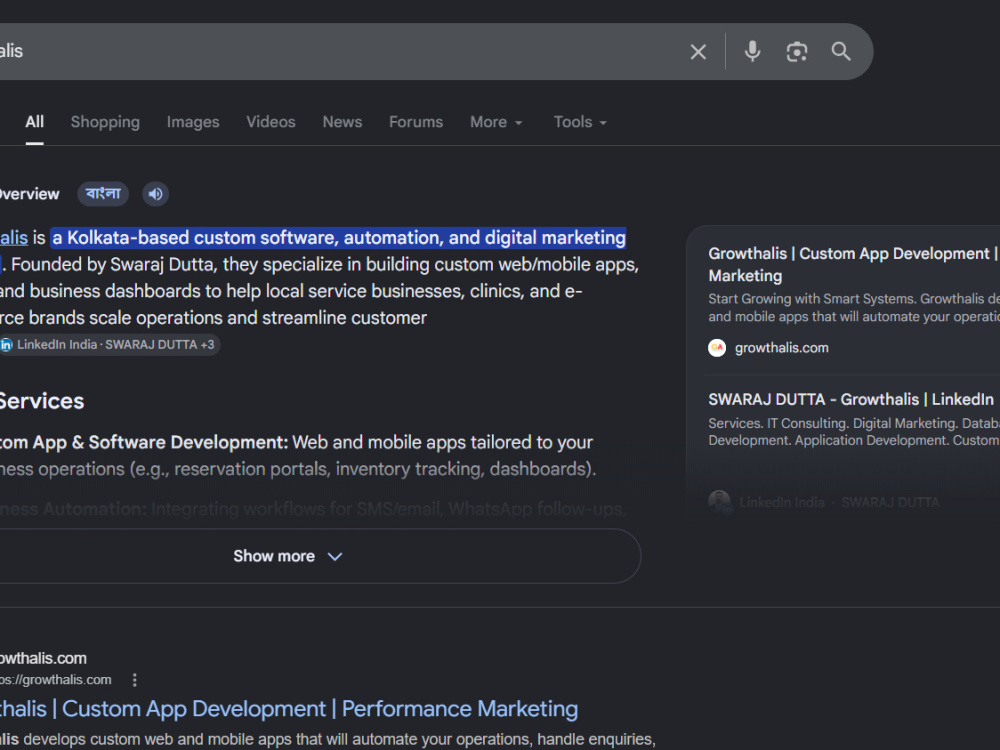Open the News tab

coord(342,122)
